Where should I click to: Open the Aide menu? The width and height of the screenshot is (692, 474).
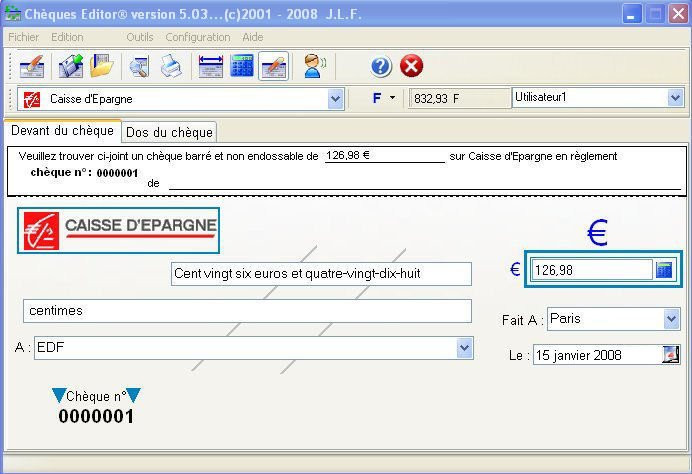tap(252, 37)
